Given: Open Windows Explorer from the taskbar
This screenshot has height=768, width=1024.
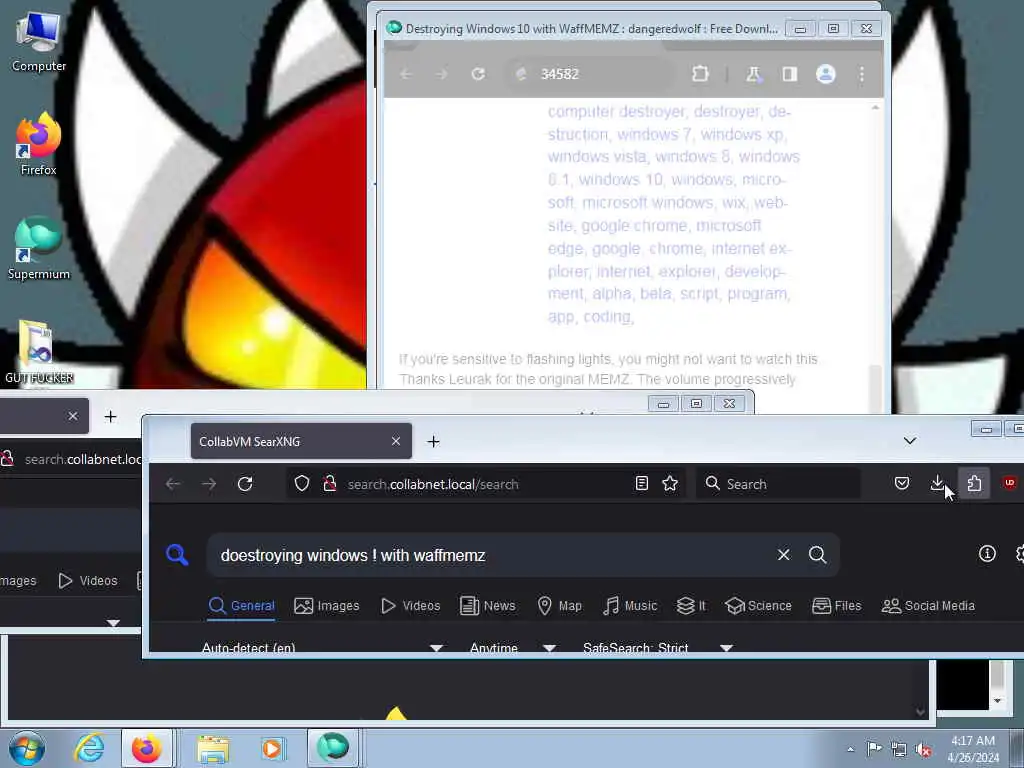Looking at the screenshot, I should click(213, 748).
